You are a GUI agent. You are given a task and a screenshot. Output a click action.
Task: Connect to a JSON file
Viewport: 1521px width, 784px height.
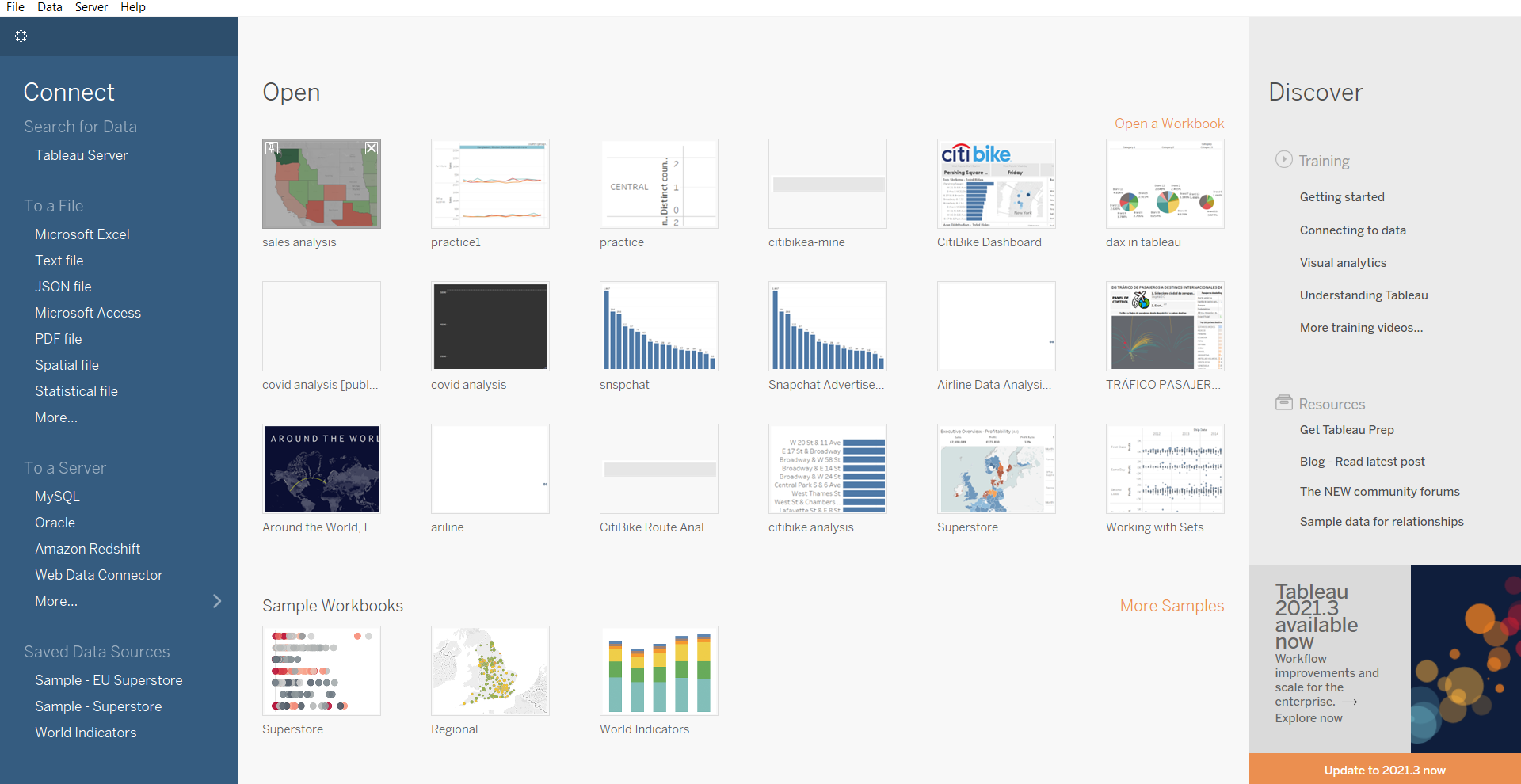coord(63,287)
